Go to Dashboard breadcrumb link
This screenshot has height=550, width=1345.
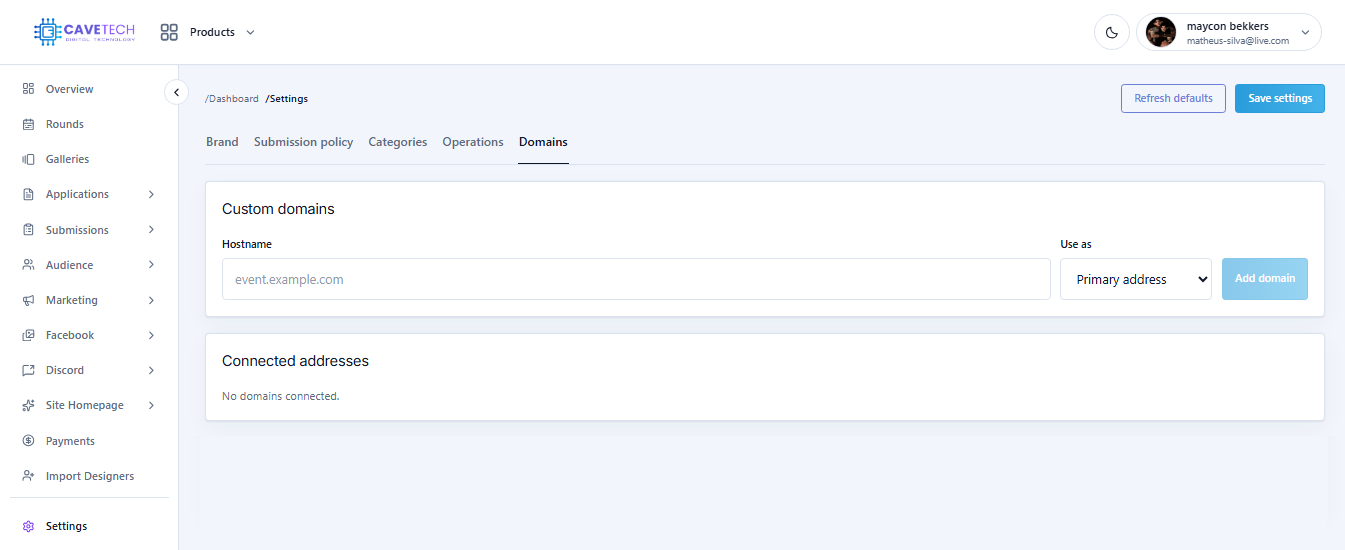(x=232, y=99)
